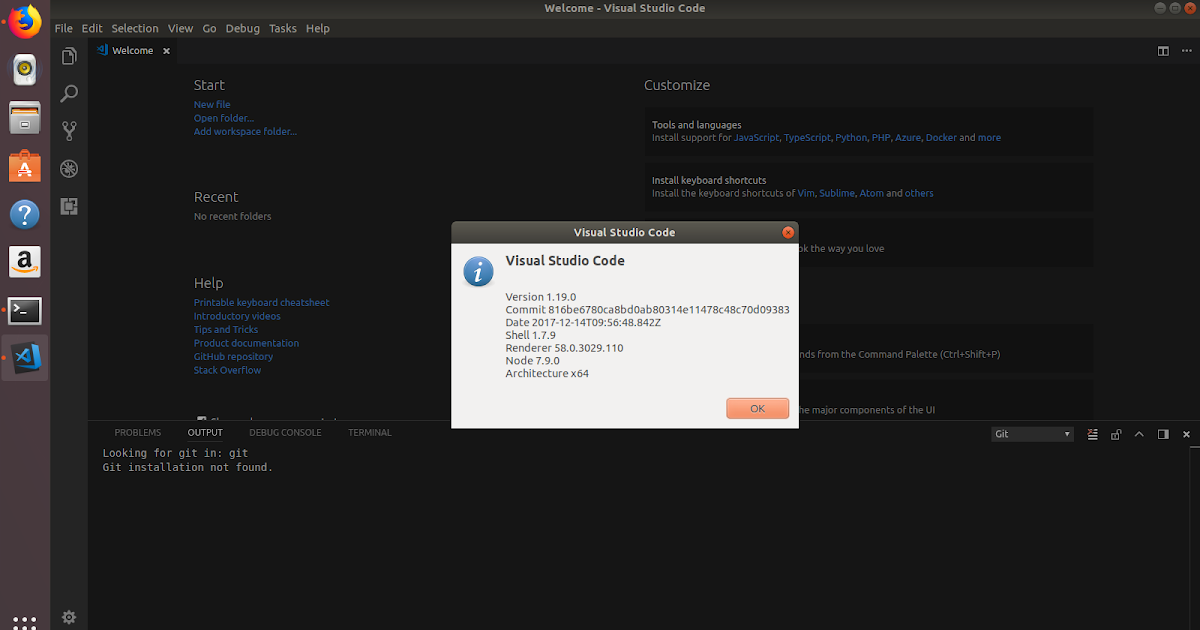Open the Debug view in activity bar

tap(69, 168)
